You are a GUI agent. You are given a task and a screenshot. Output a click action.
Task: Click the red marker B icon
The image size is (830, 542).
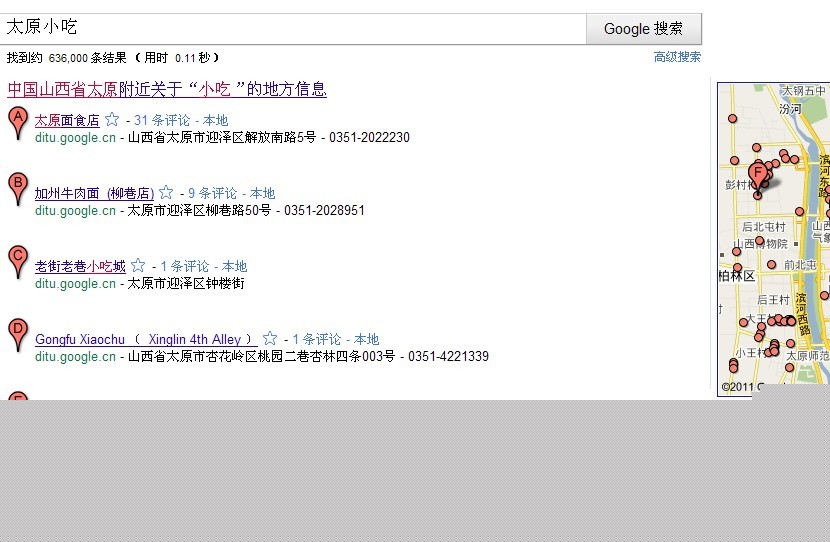[x=18, y=189]
